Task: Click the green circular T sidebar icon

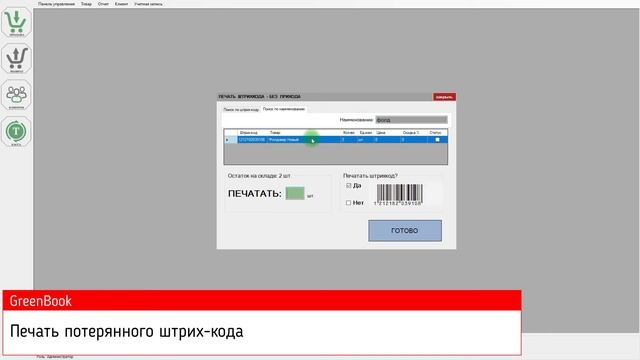Action: (x=16, y=131)
